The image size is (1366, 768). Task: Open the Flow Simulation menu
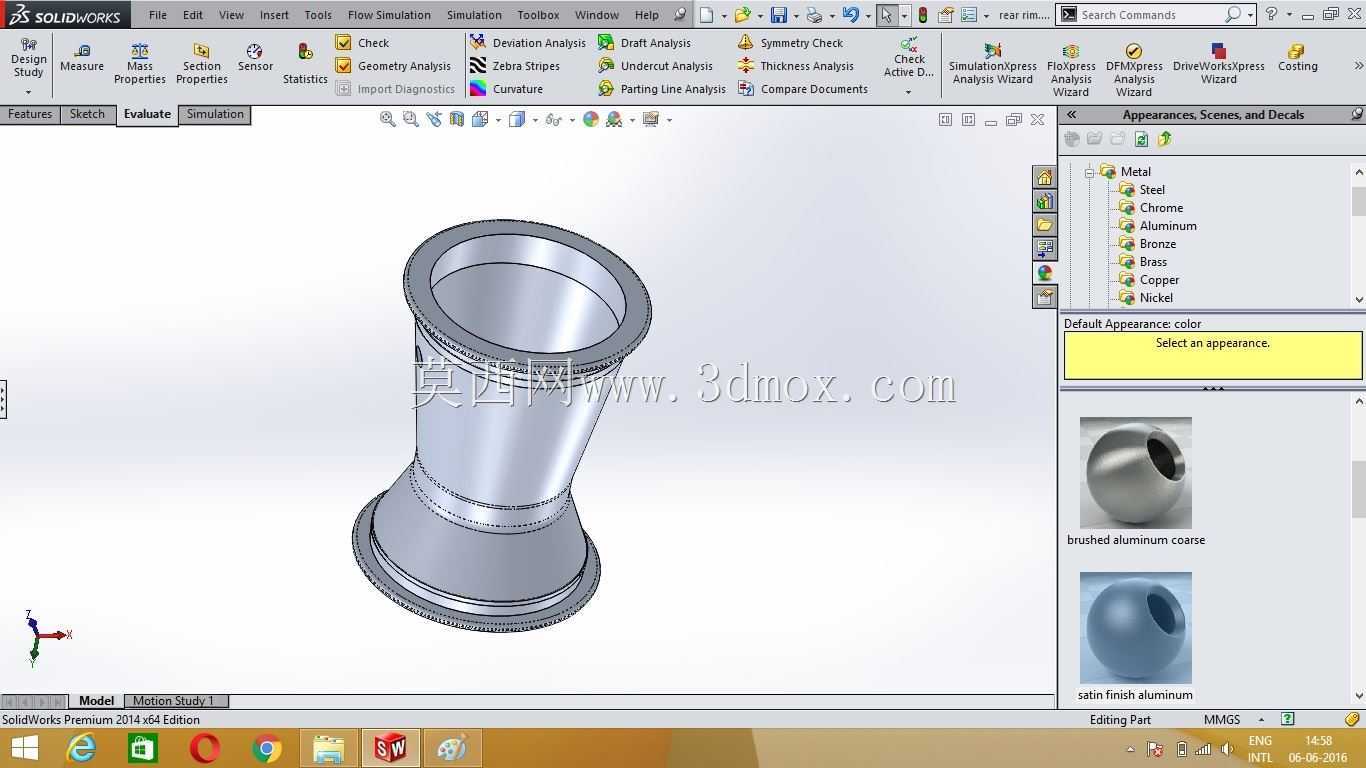point(389,15)
